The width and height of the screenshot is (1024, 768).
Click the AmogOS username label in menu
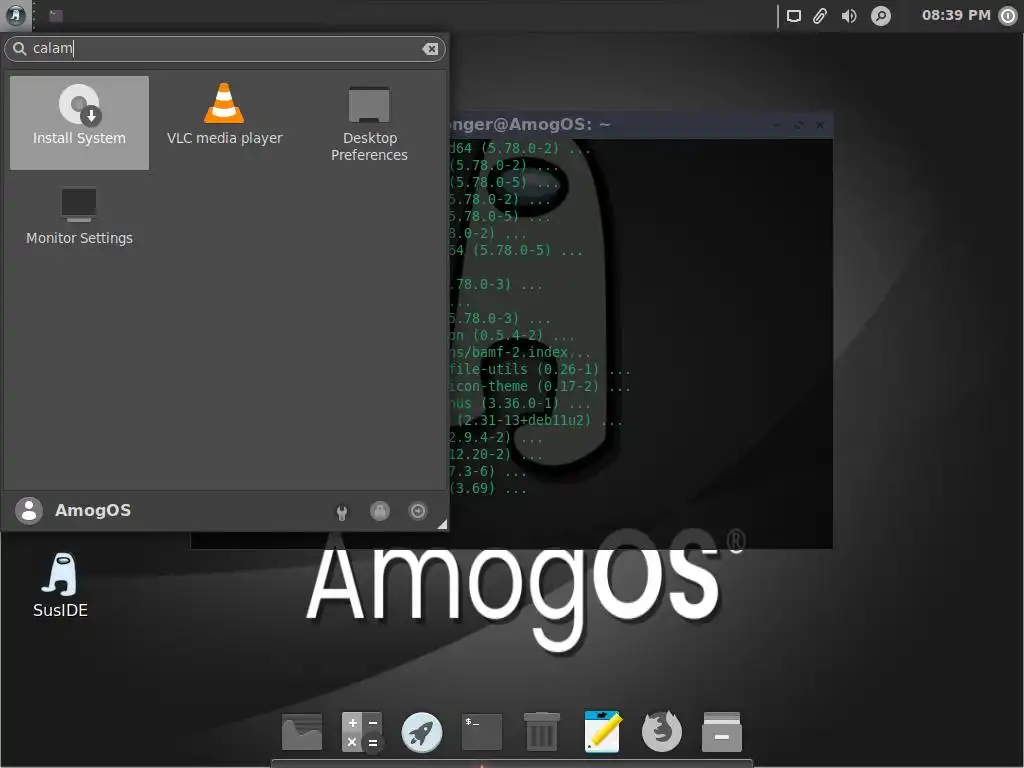click(93, 511)
